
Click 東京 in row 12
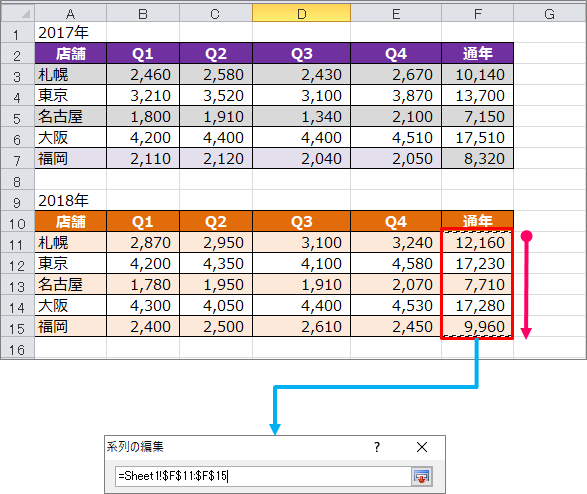70,263
